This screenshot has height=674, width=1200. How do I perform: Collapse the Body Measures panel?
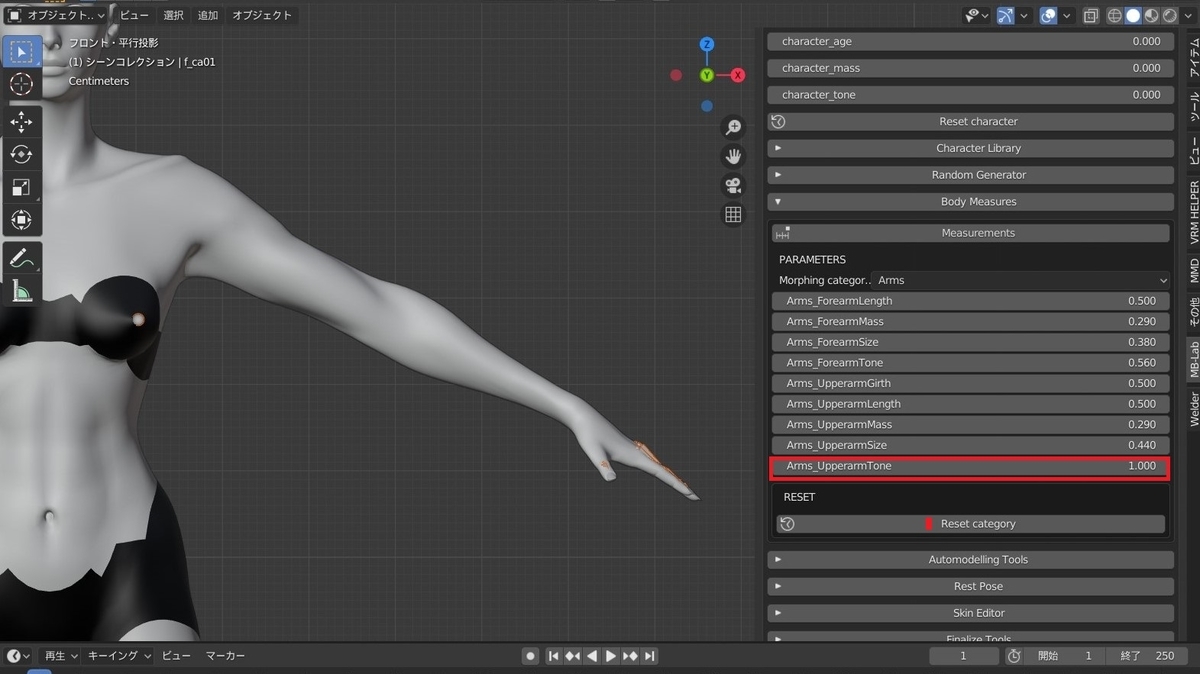970,202
